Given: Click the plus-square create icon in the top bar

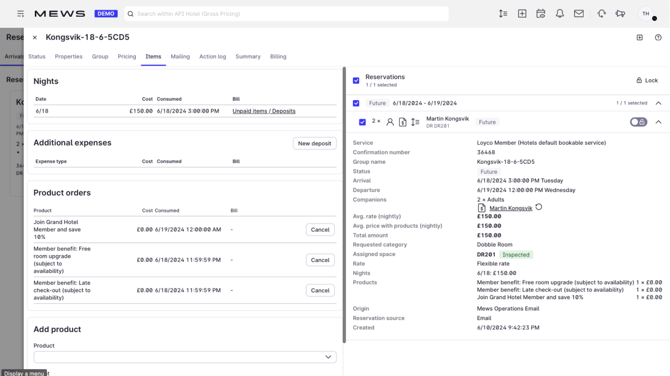Looking at the screenshot, I should pos(522,14).
